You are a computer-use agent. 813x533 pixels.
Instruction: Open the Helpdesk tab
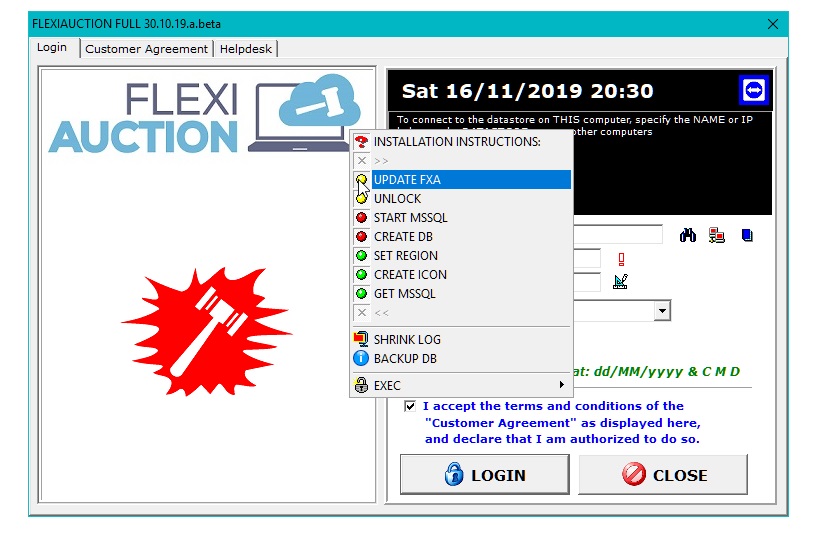[x=245, y=49]
